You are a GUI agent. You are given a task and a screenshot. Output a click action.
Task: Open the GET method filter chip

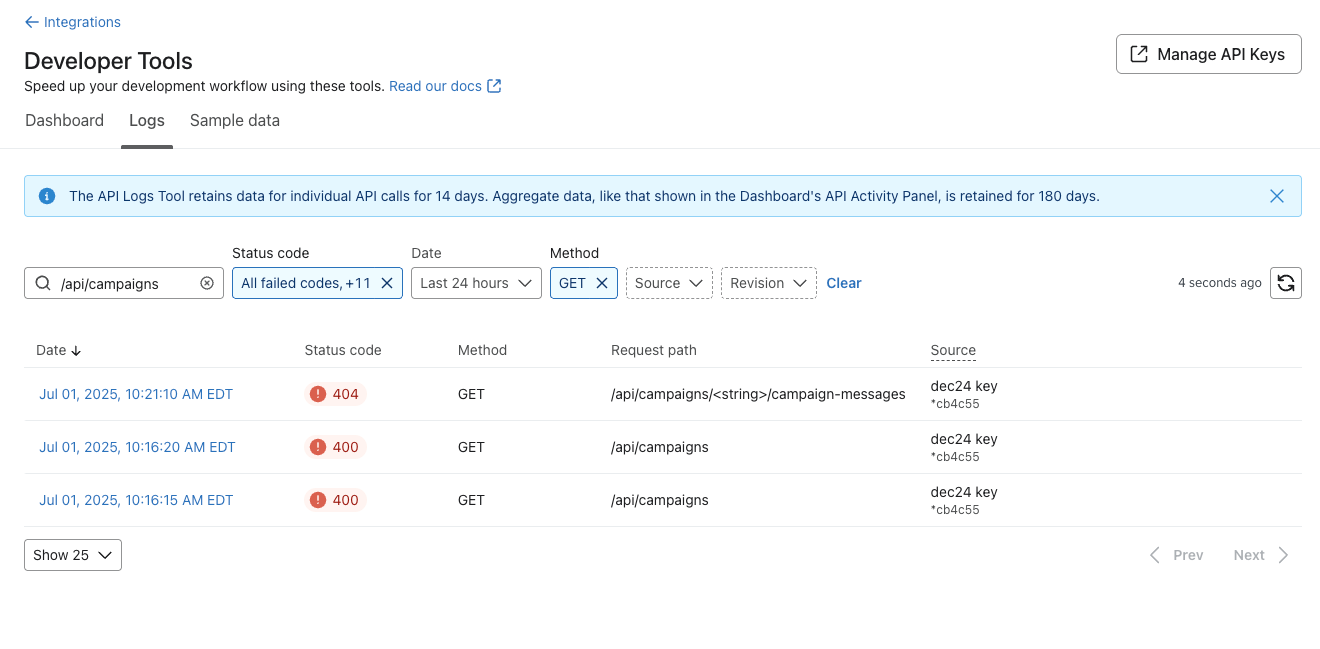coord(572,283)
